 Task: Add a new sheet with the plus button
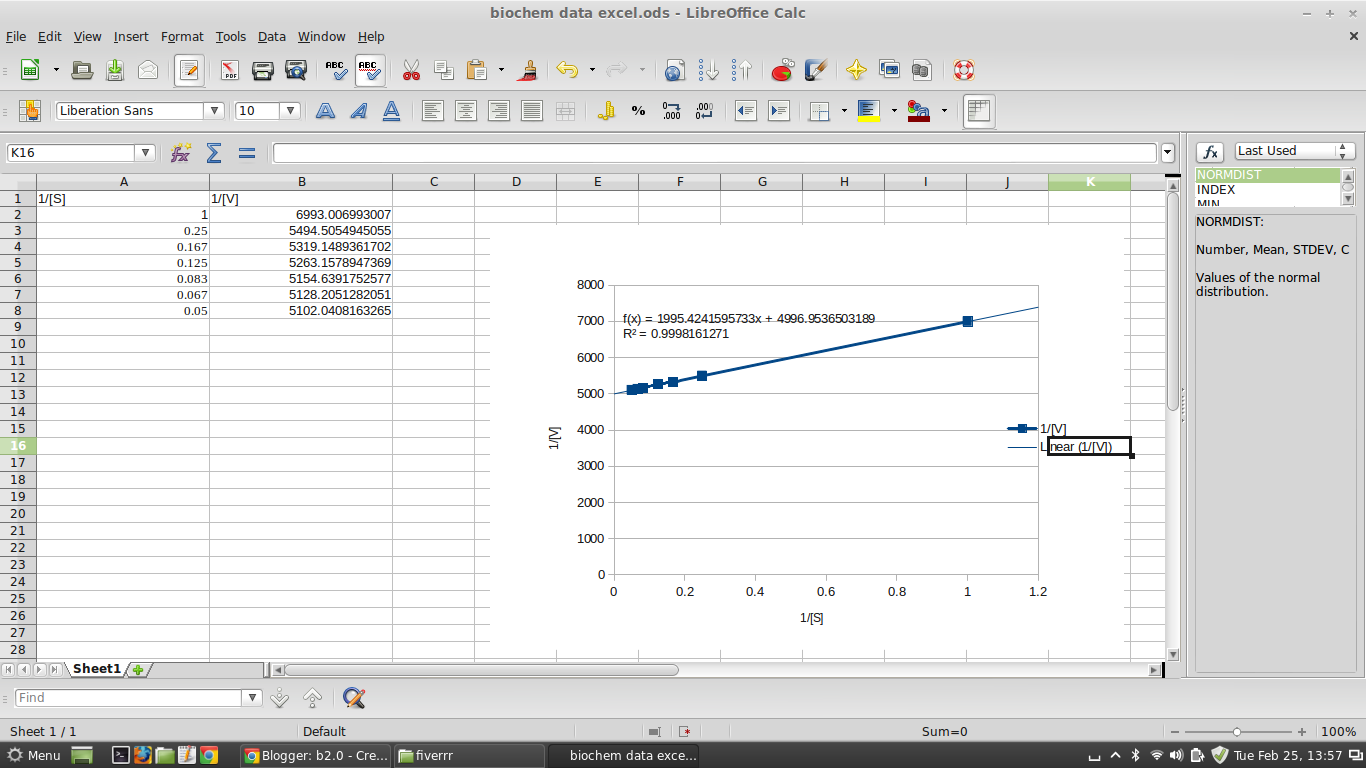tap(137, 668)
